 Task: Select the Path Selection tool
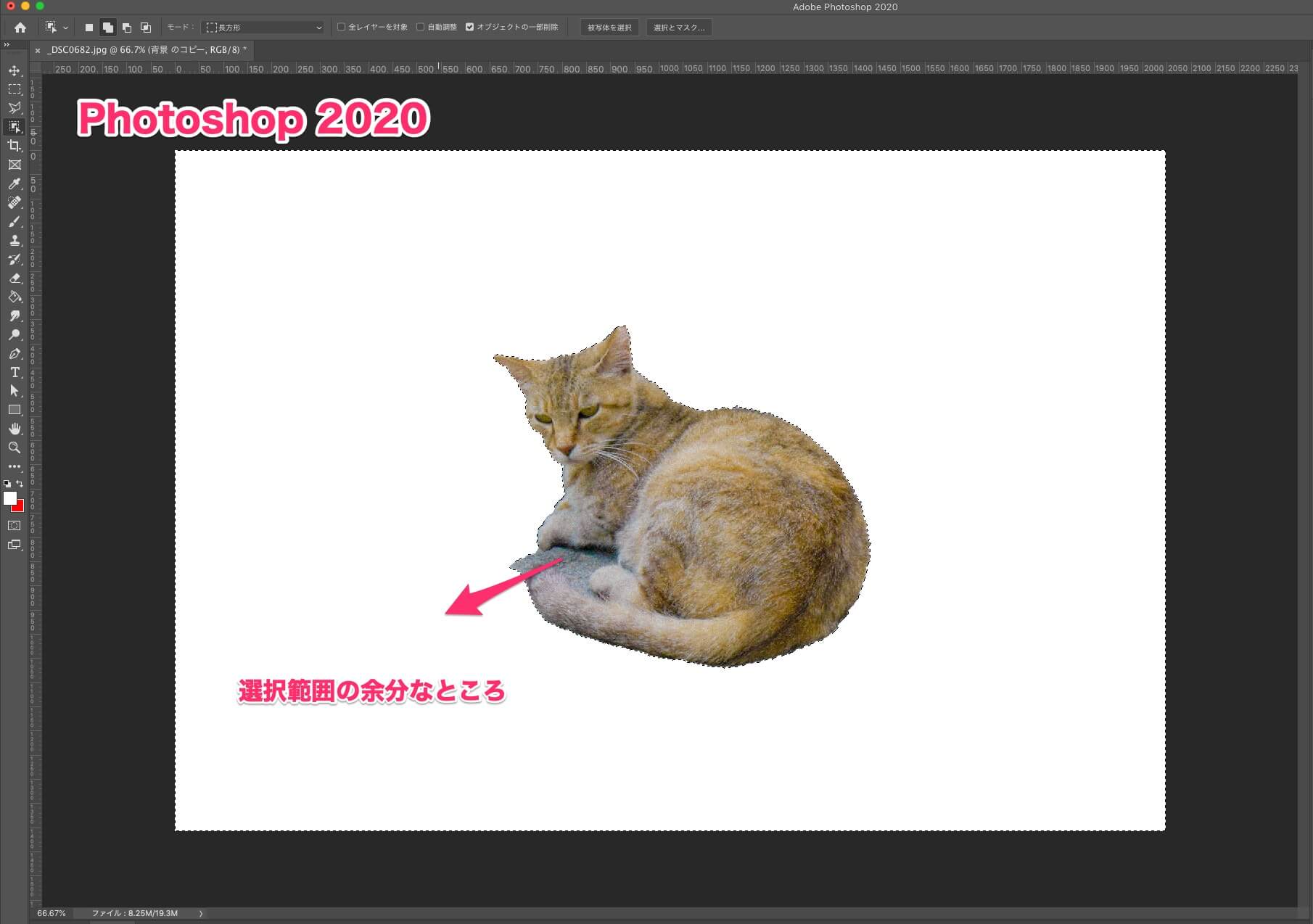pos(15,391)
